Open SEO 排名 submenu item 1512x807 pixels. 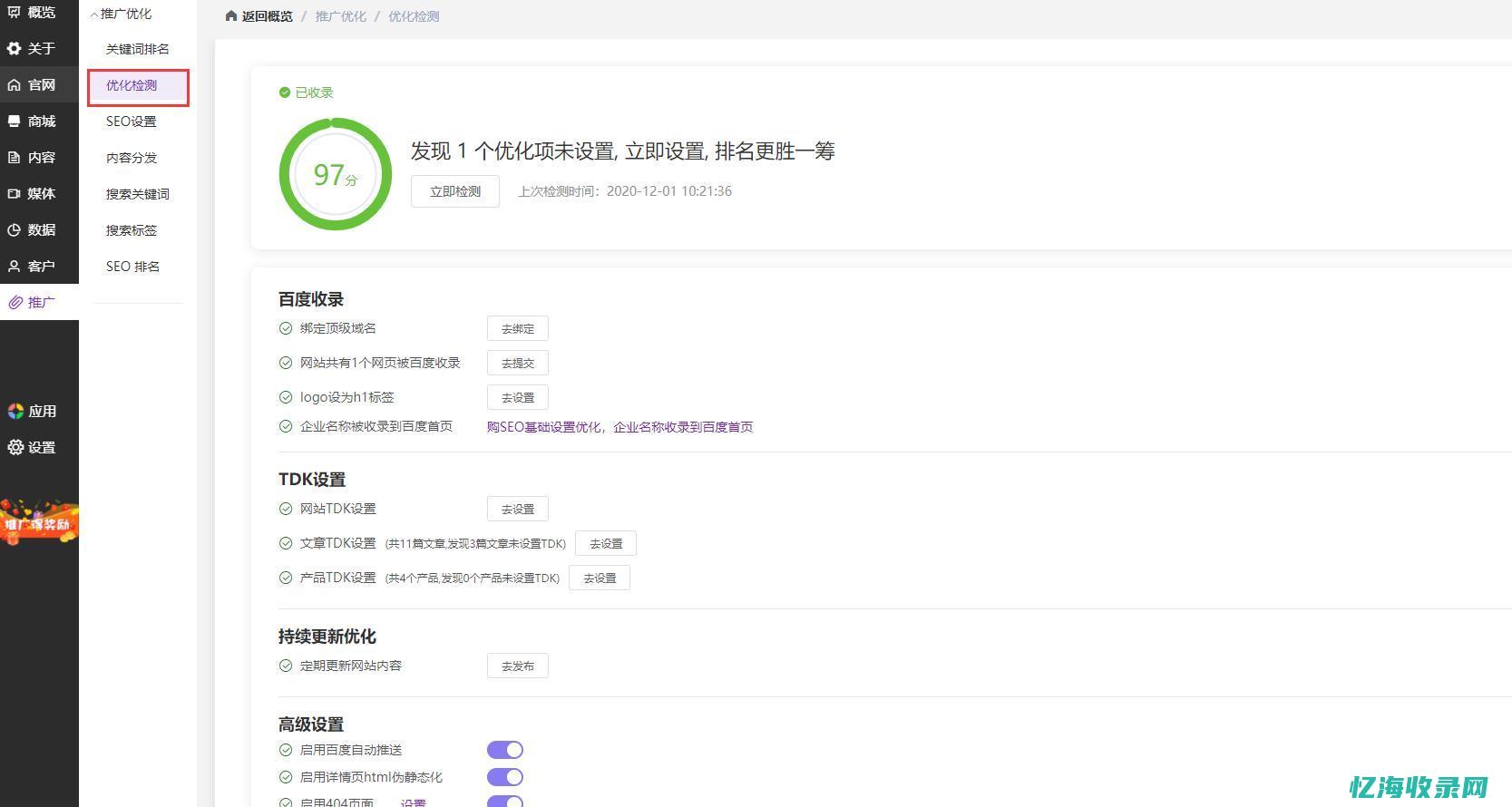tap(132, 267)
